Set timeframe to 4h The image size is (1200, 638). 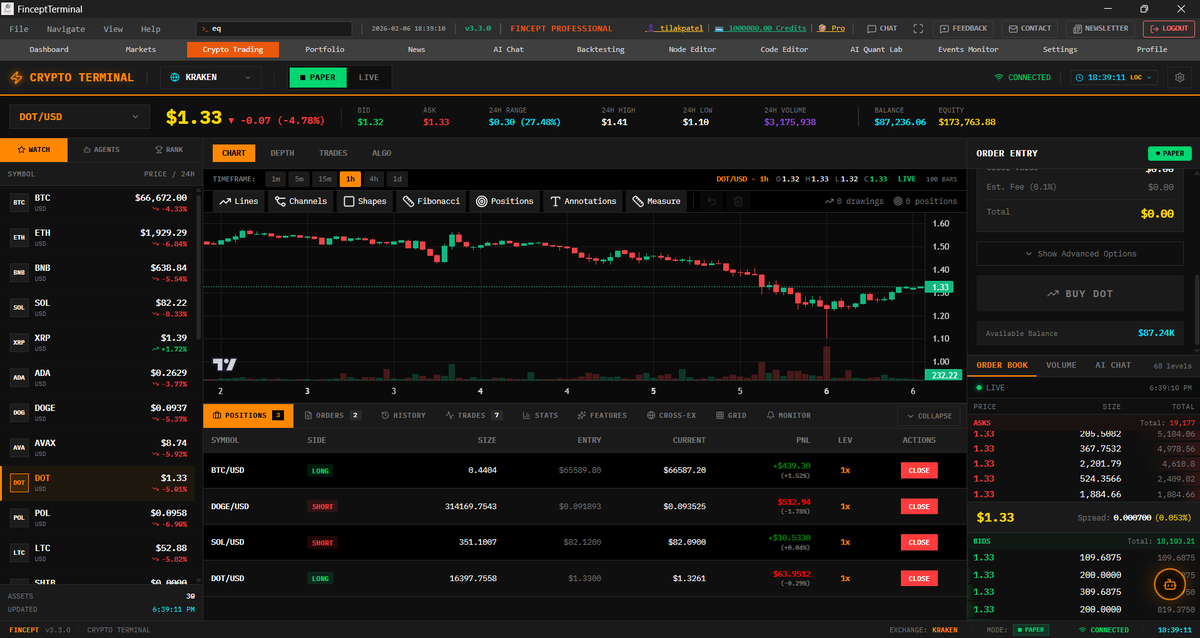click(374, 179)
